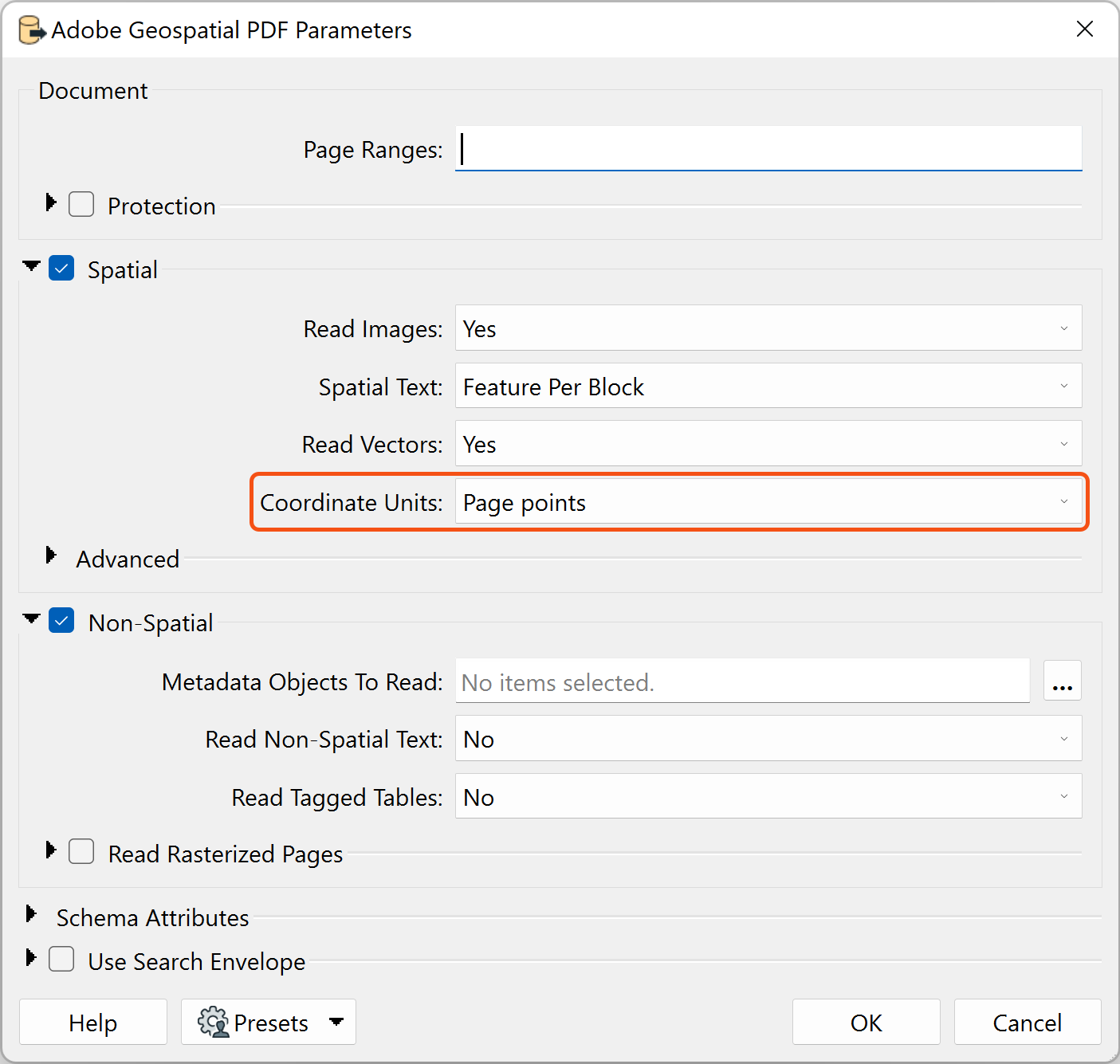The width and height of the screenshot is (1120, 1064).
Task: Click the Adobe Geospatial PDF reader title icon
Action: point(33,30)
